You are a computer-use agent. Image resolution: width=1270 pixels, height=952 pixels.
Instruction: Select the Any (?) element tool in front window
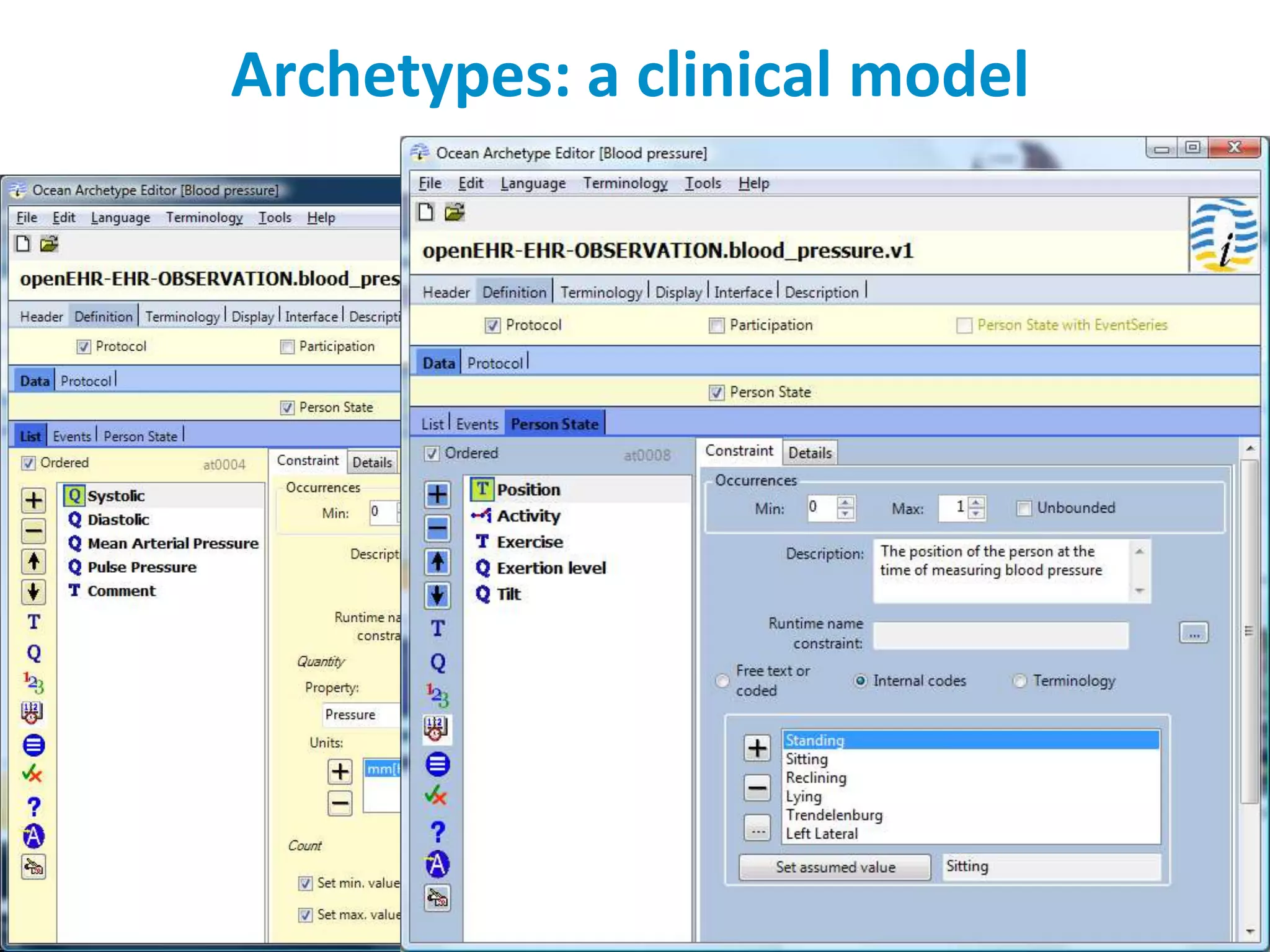(437, 831)
